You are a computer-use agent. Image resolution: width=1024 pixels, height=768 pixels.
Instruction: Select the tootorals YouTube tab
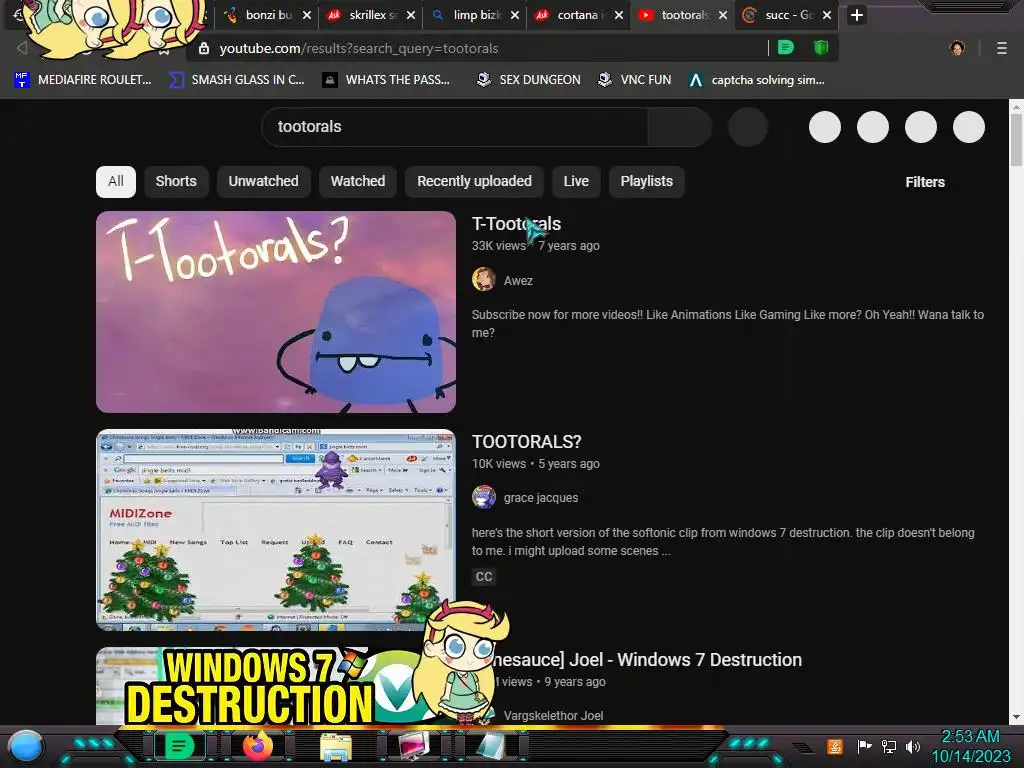[x=682, y=15]
